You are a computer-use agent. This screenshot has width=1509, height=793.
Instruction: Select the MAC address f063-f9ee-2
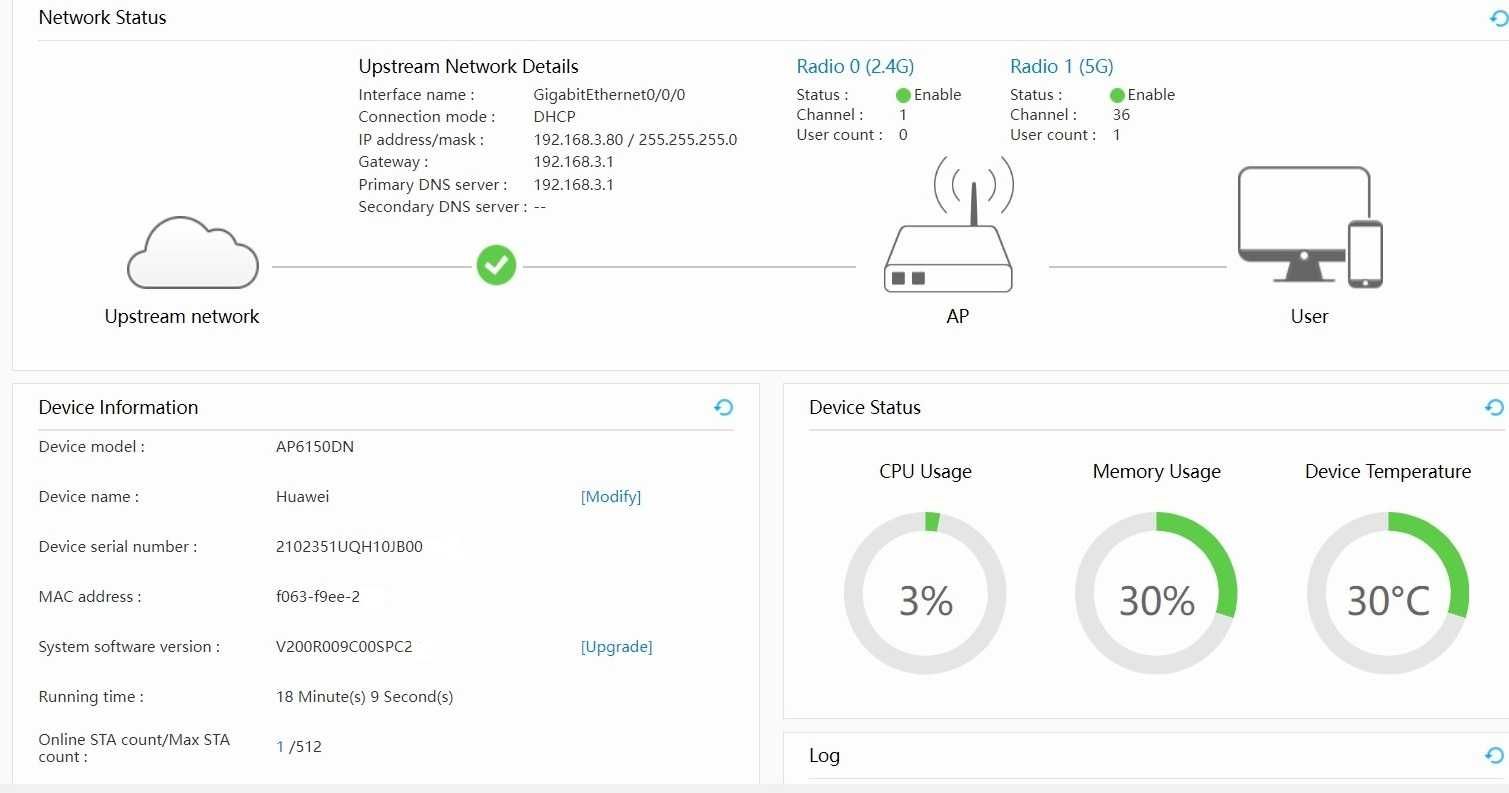[x=318, y=596]
